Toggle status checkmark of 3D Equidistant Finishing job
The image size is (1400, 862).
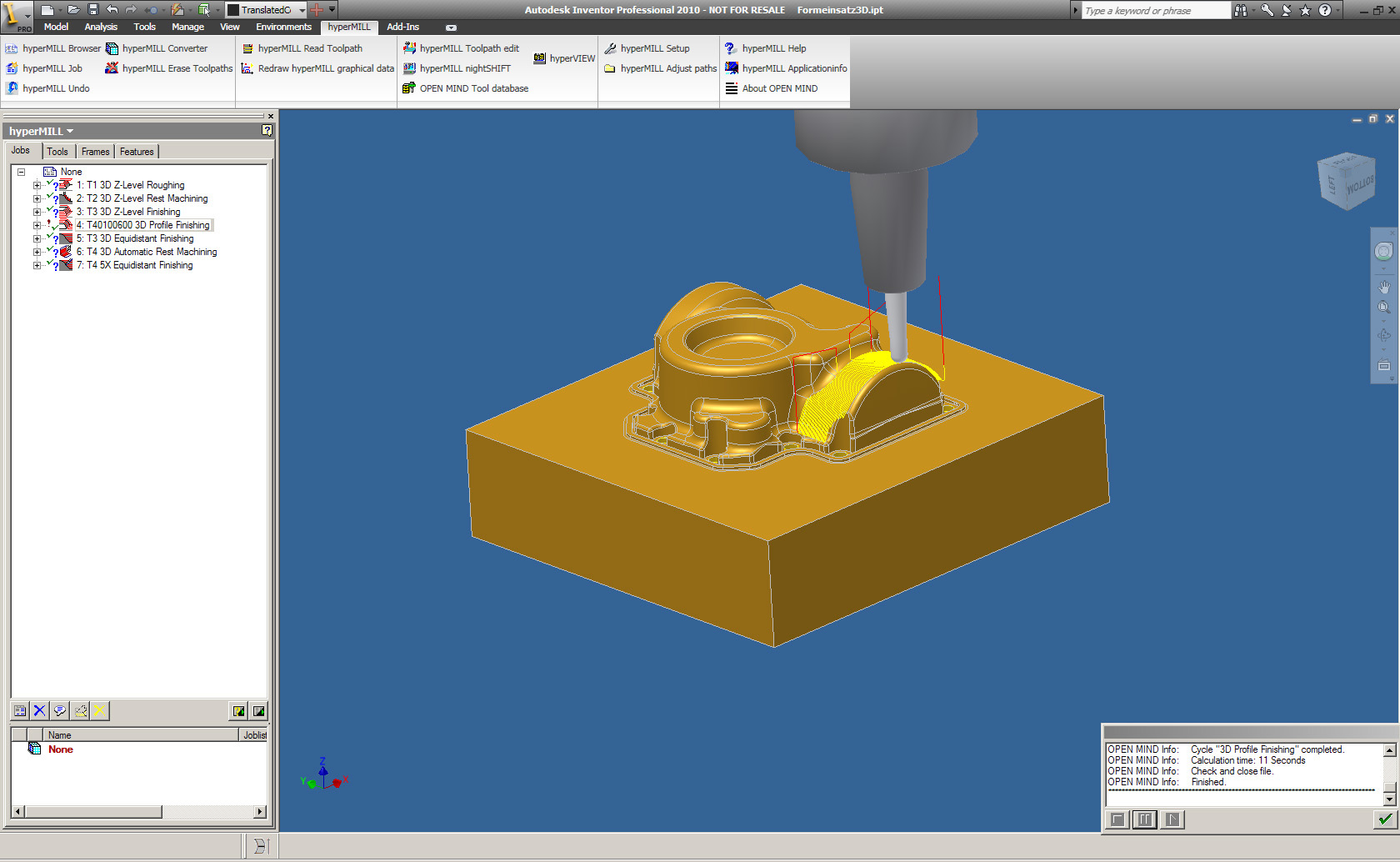coord(49,237)
